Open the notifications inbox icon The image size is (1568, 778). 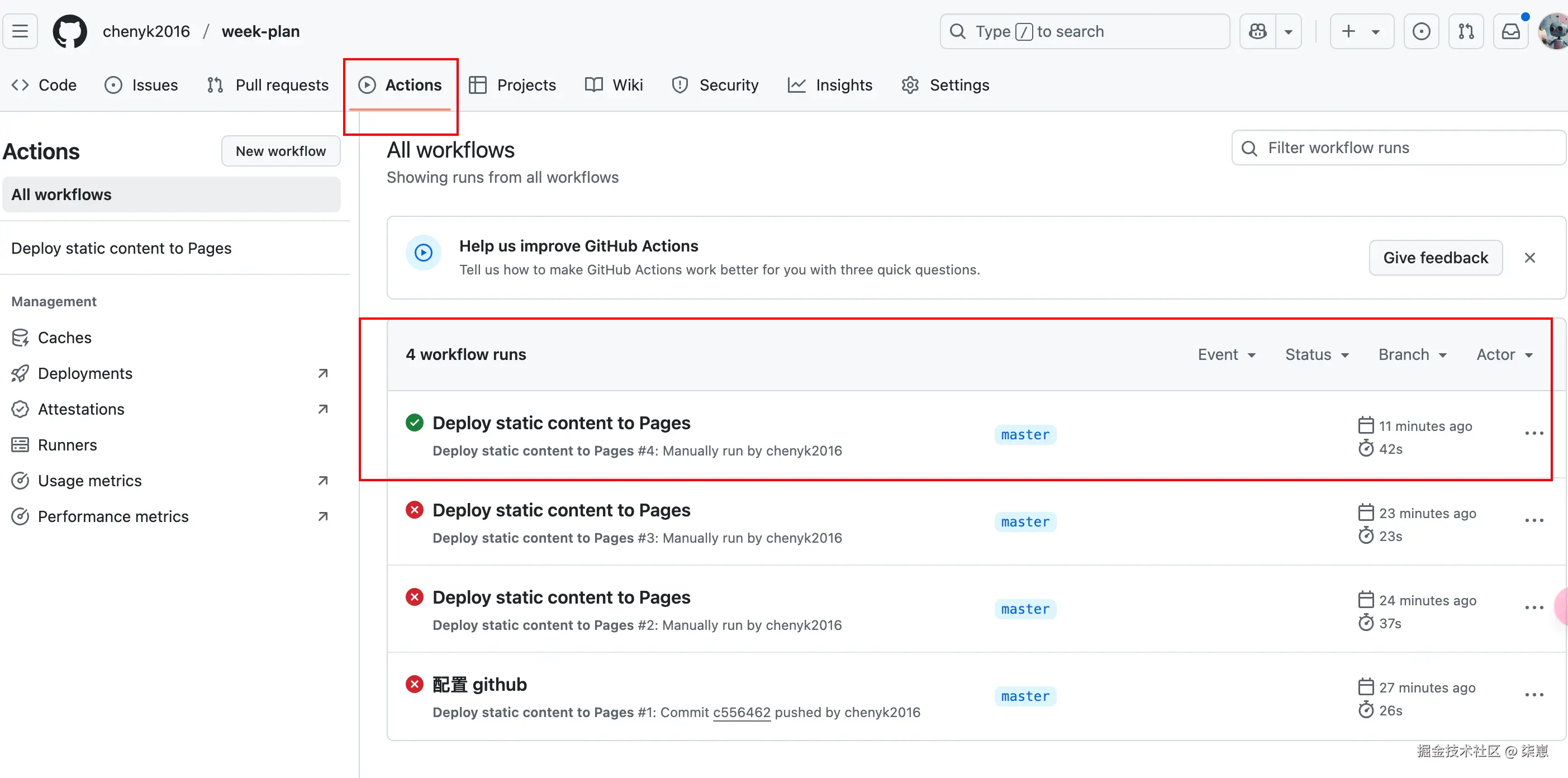1511,31
